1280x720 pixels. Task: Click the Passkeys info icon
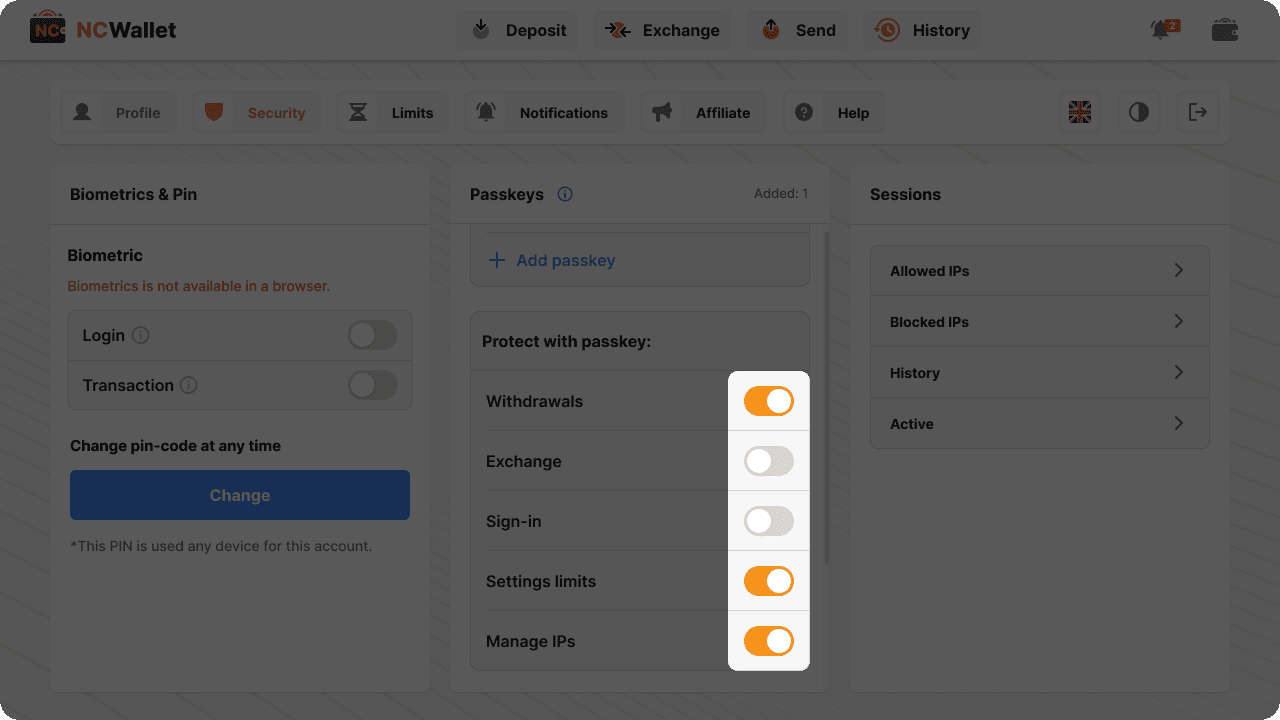point(565,194)
